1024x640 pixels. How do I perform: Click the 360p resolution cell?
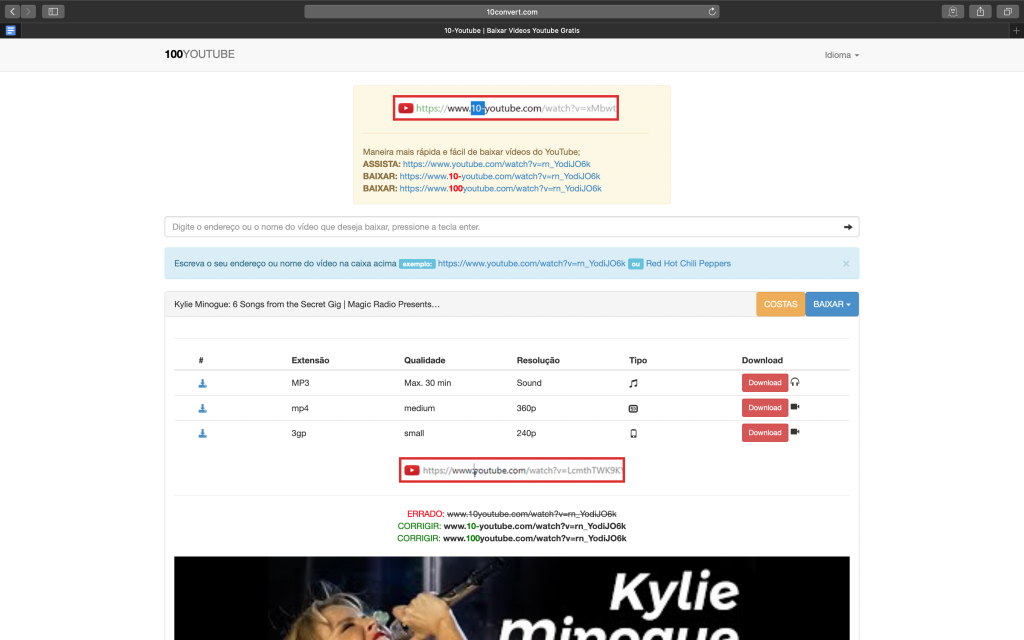(526, 408)
